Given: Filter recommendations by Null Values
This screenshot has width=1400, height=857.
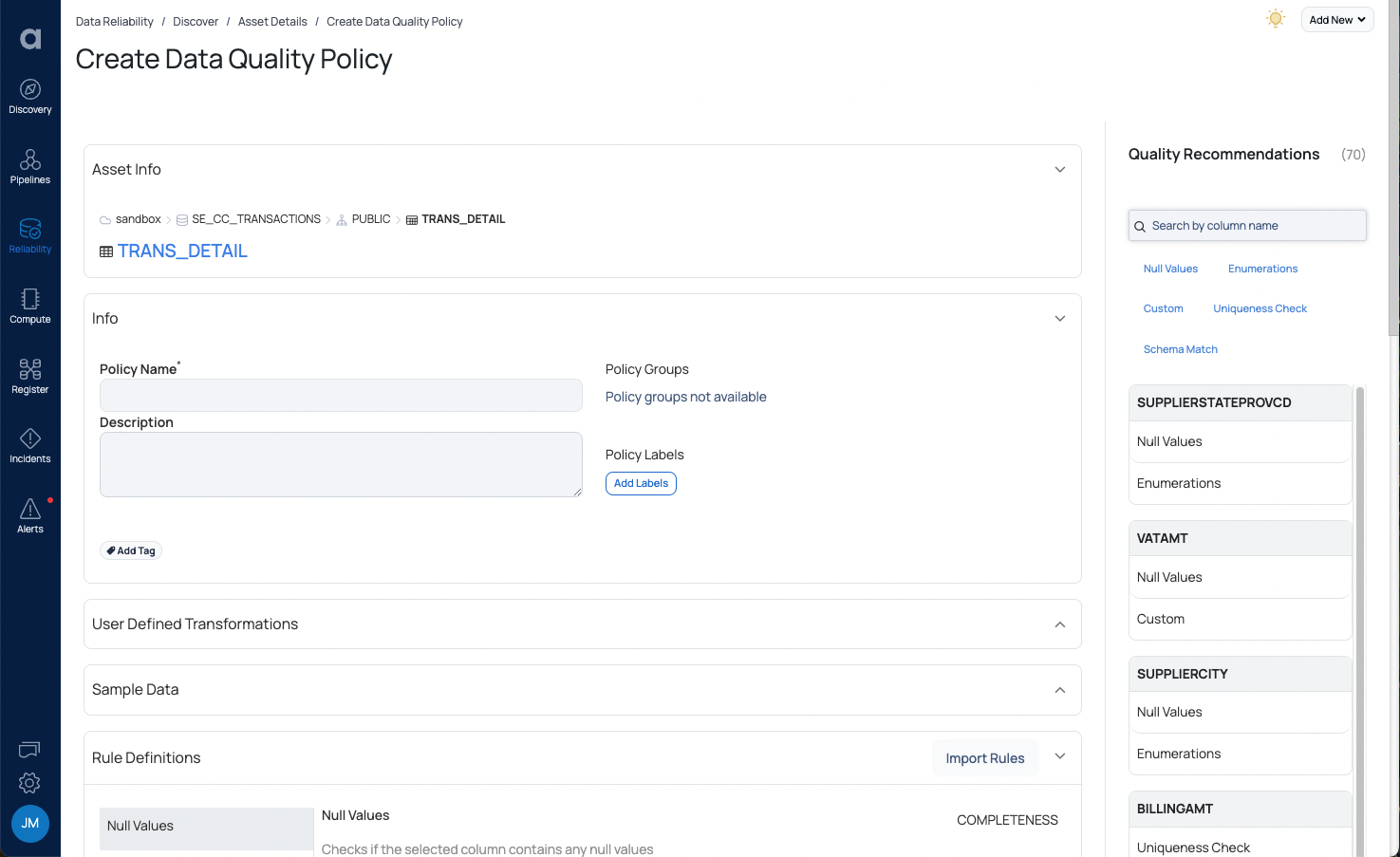Looking at the screenshot, I should (1170, 269).
